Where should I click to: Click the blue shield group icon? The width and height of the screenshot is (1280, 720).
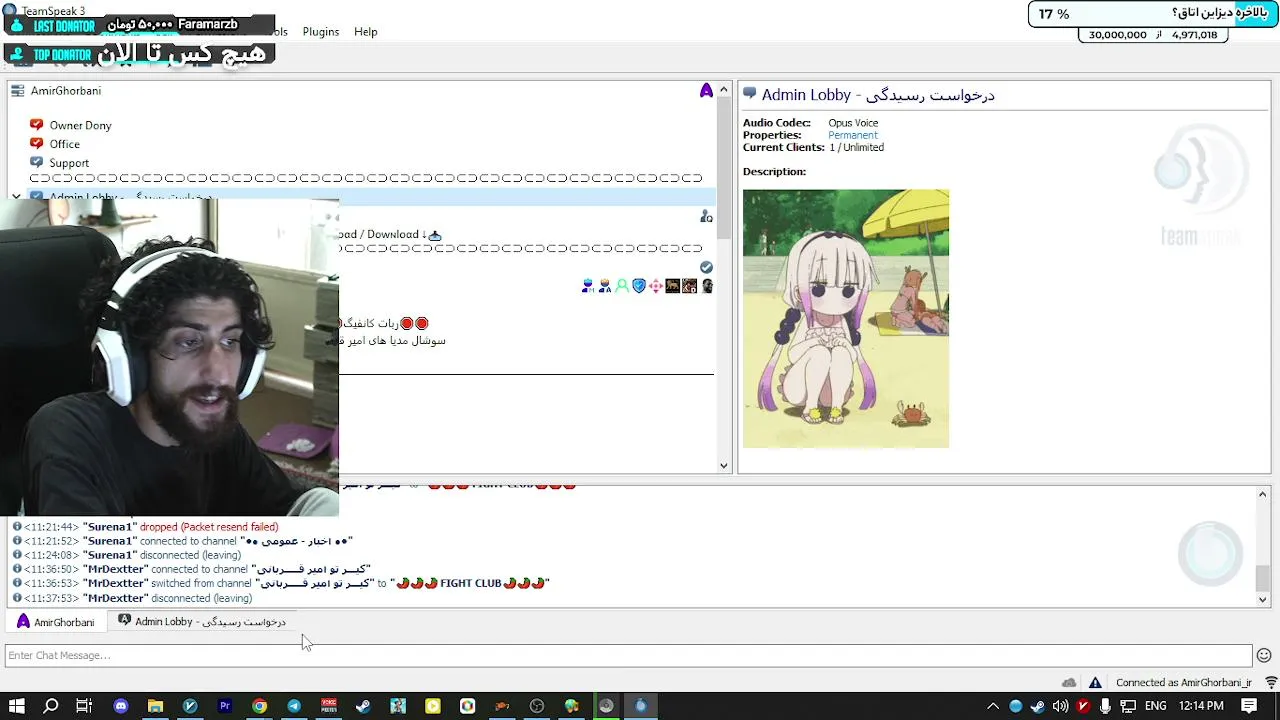[639, 286]
